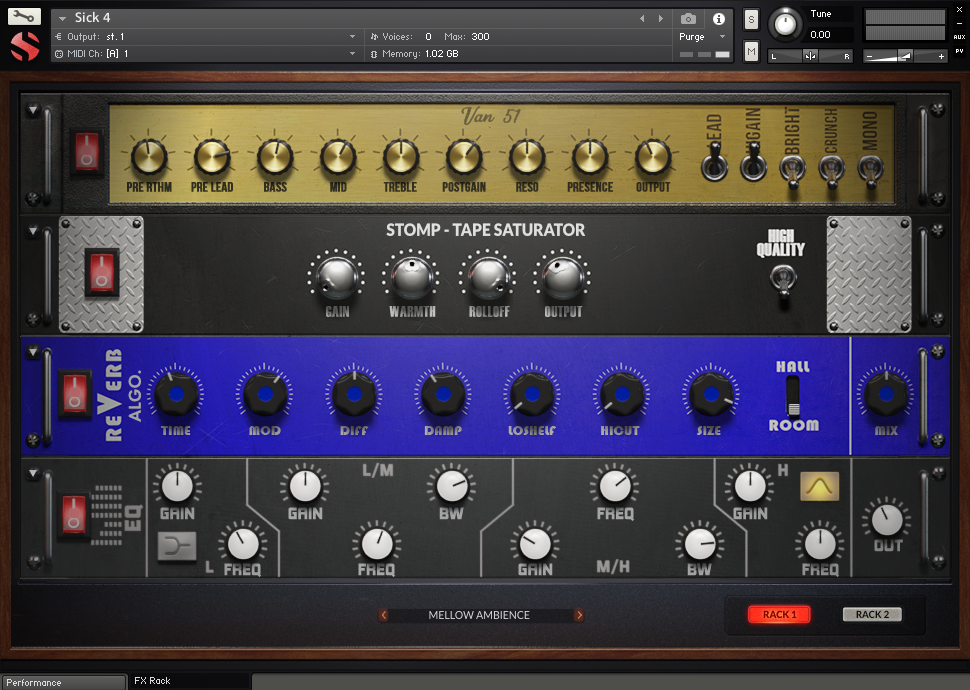The width and height of the screenshot is (970, 690).
Task: Click the volume plus icon
Action: (x=941, y=56)
